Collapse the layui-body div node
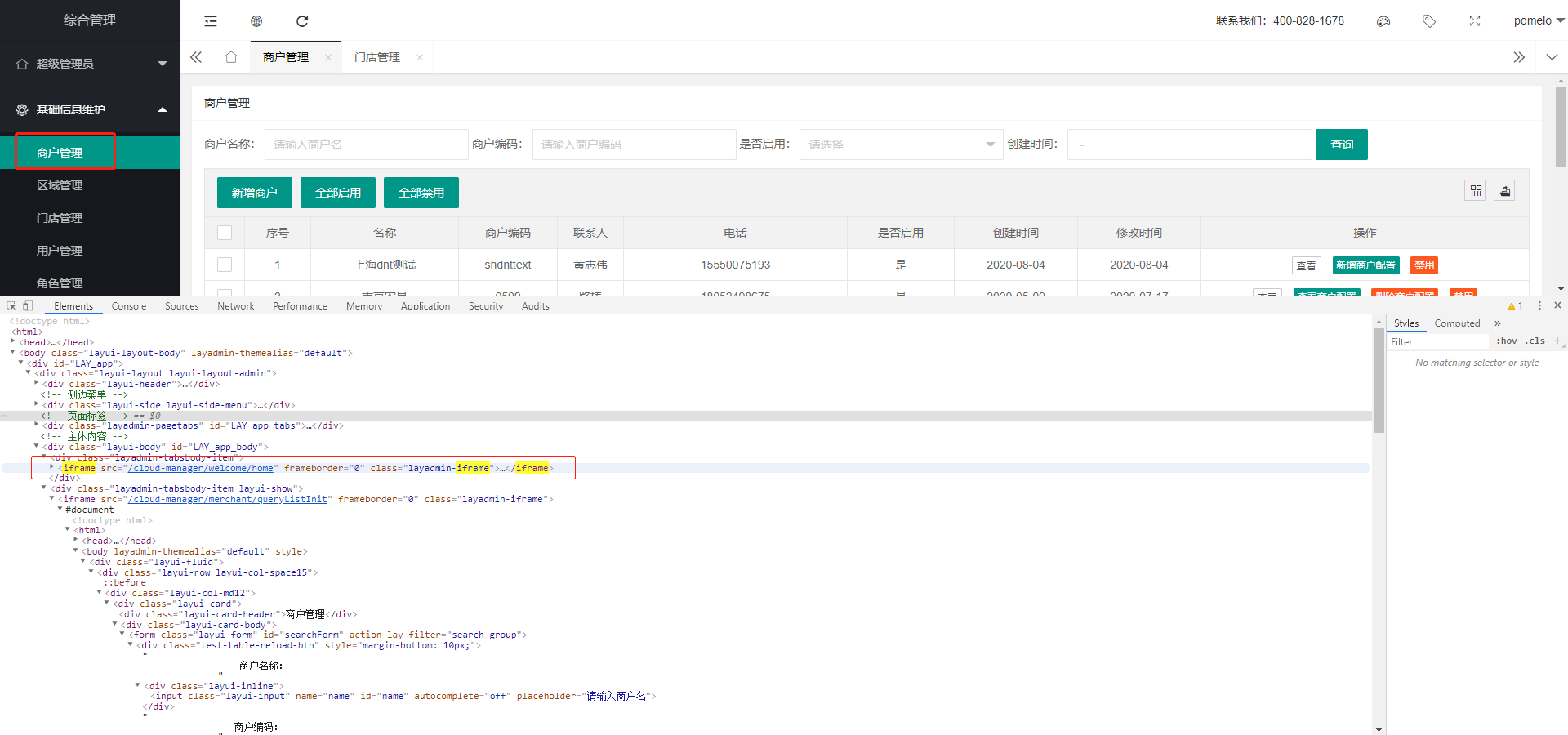The height and width of the screenshot is (735, 1568). (37, 447)
